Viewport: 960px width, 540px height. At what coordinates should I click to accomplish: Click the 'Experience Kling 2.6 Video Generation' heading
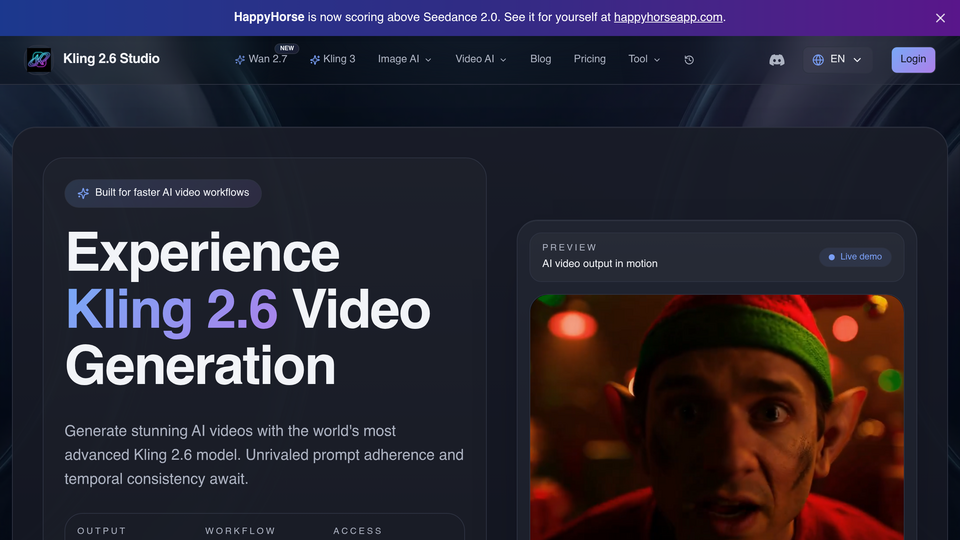248,309
